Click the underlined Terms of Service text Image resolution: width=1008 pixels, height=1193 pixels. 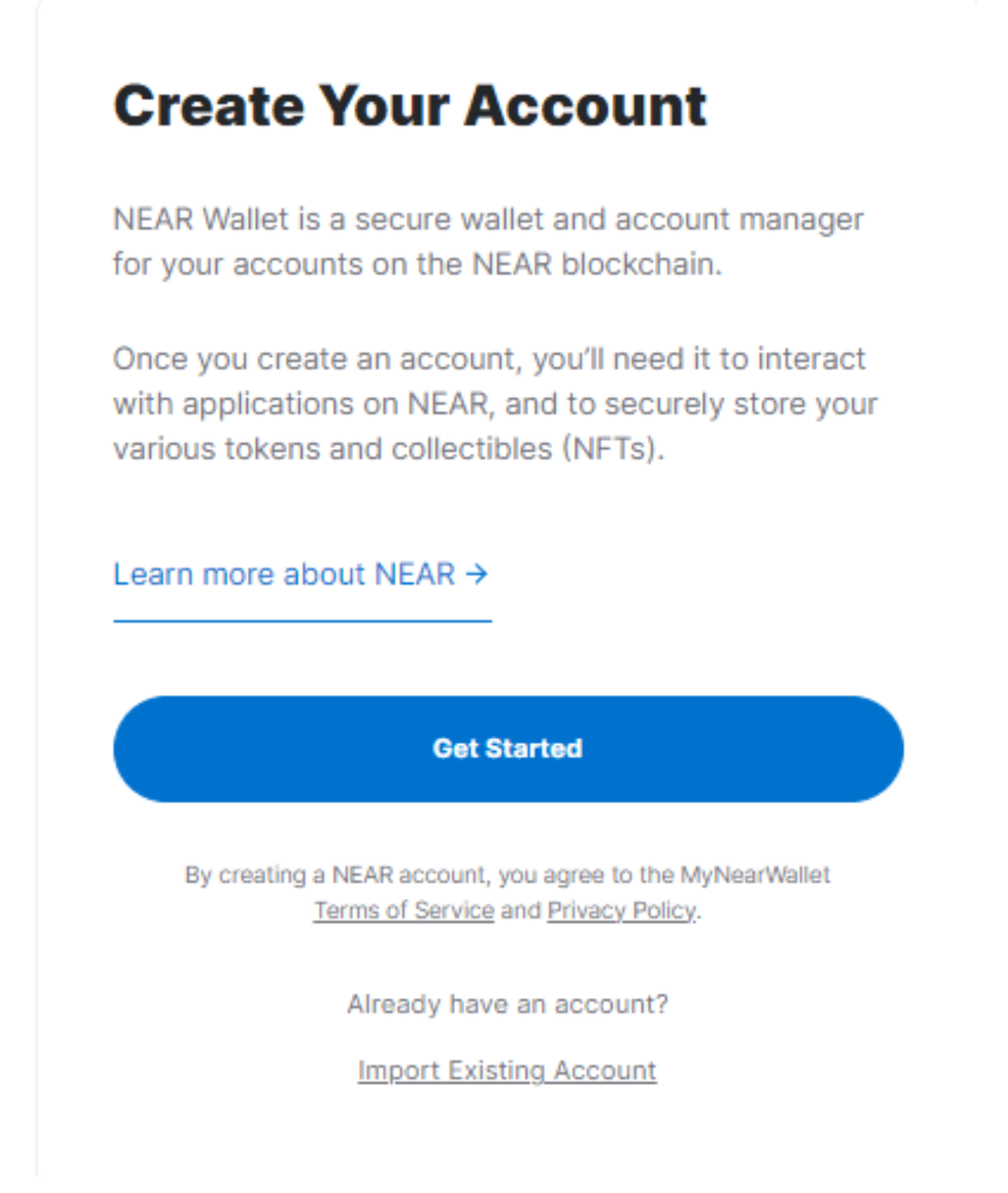(403, 910)
